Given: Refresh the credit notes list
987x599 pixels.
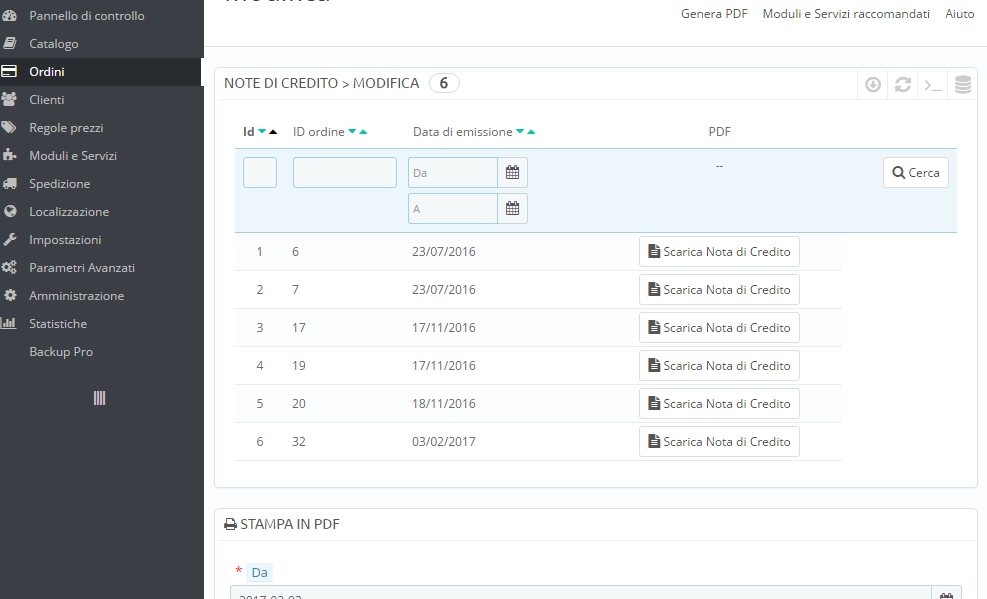Looking at the screenshot, I should [903, 85].
